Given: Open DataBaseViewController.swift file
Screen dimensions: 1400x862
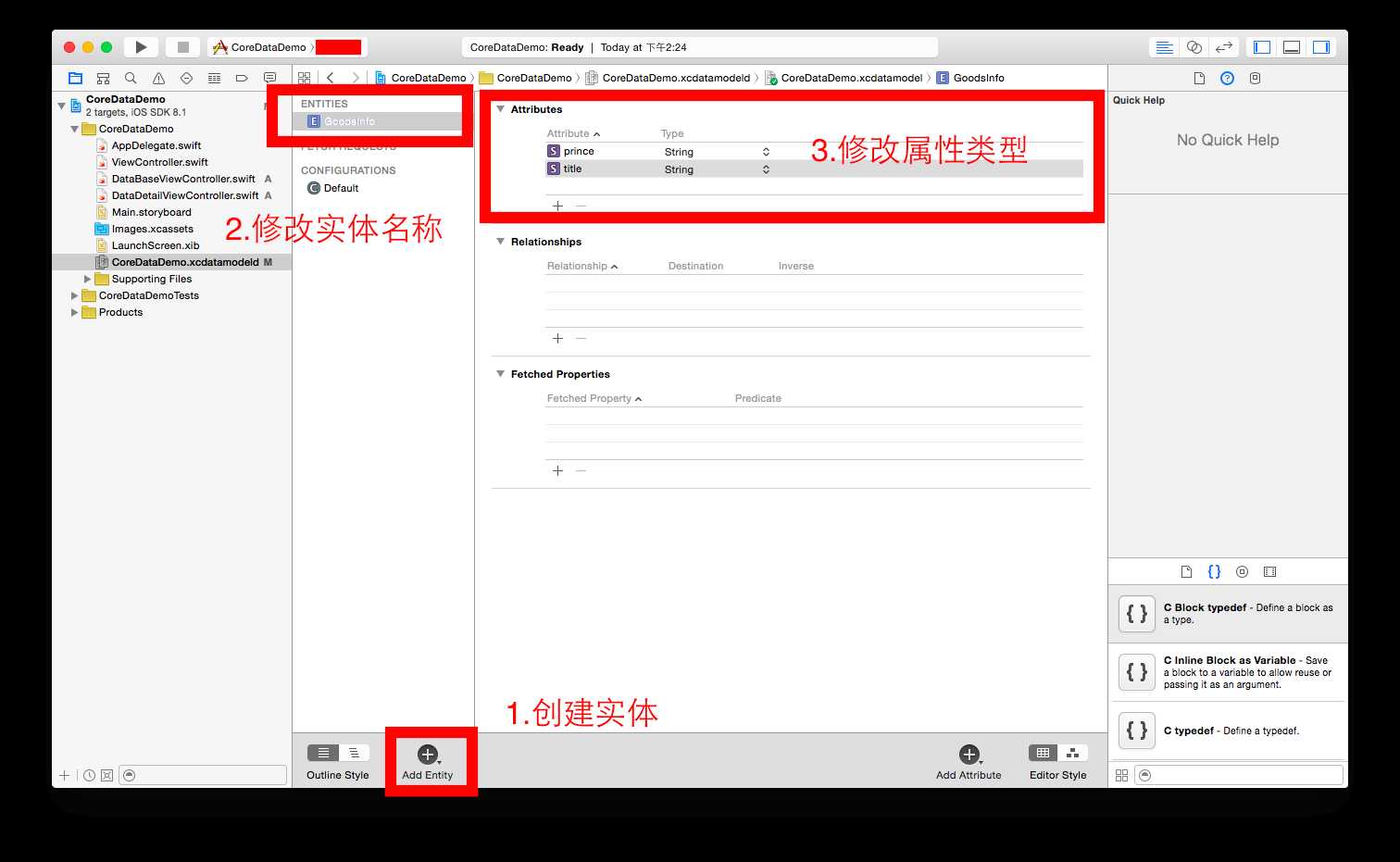Looking at the screenshot, I should coord(183,179).
